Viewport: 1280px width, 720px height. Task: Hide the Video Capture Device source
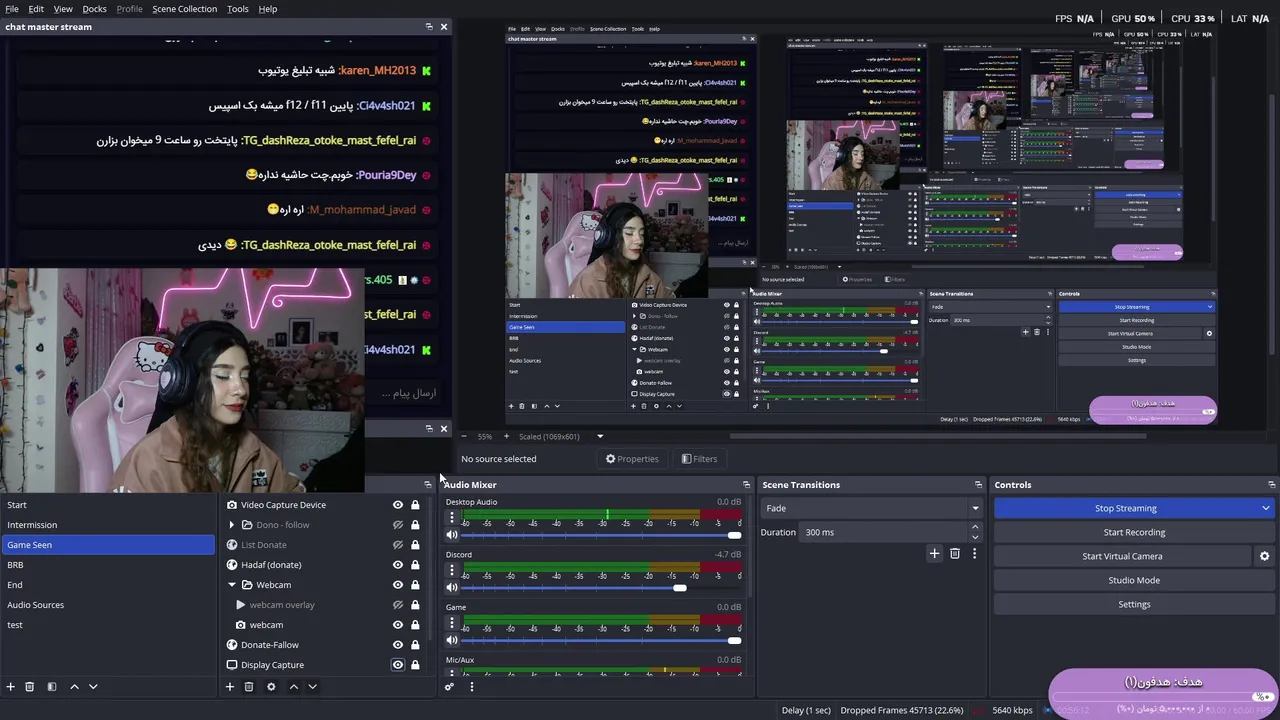click(398, 505)
